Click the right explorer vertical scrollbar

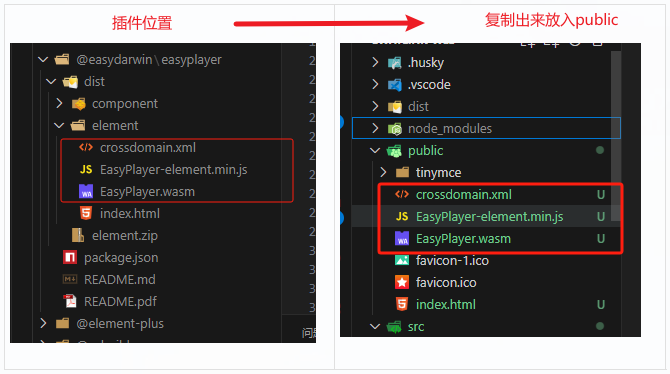coord(616,136)
